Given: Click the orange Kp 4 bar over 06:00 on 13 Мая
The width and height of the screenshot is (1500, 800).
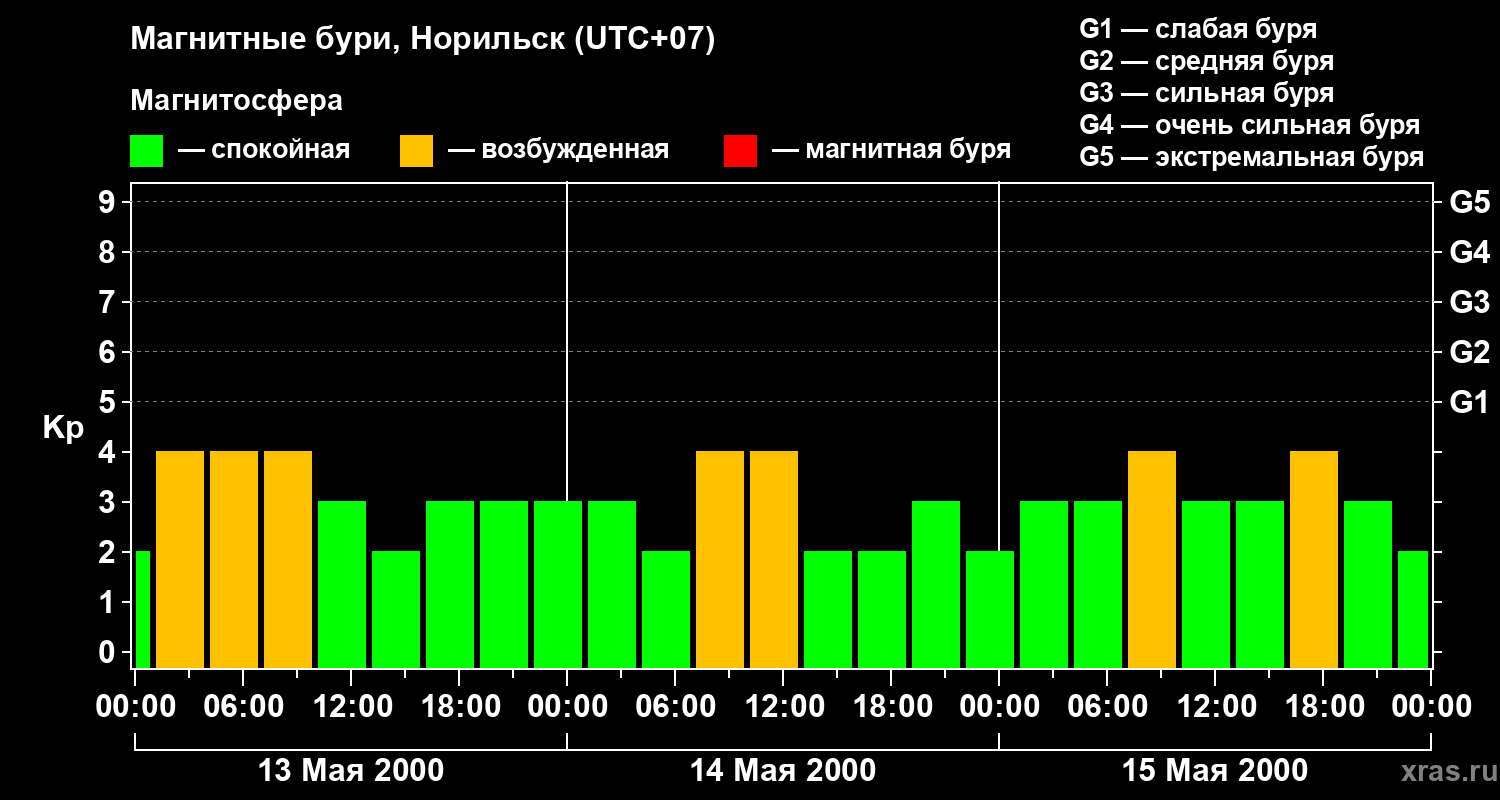Looking at the screenshot, I should point(234,559).
